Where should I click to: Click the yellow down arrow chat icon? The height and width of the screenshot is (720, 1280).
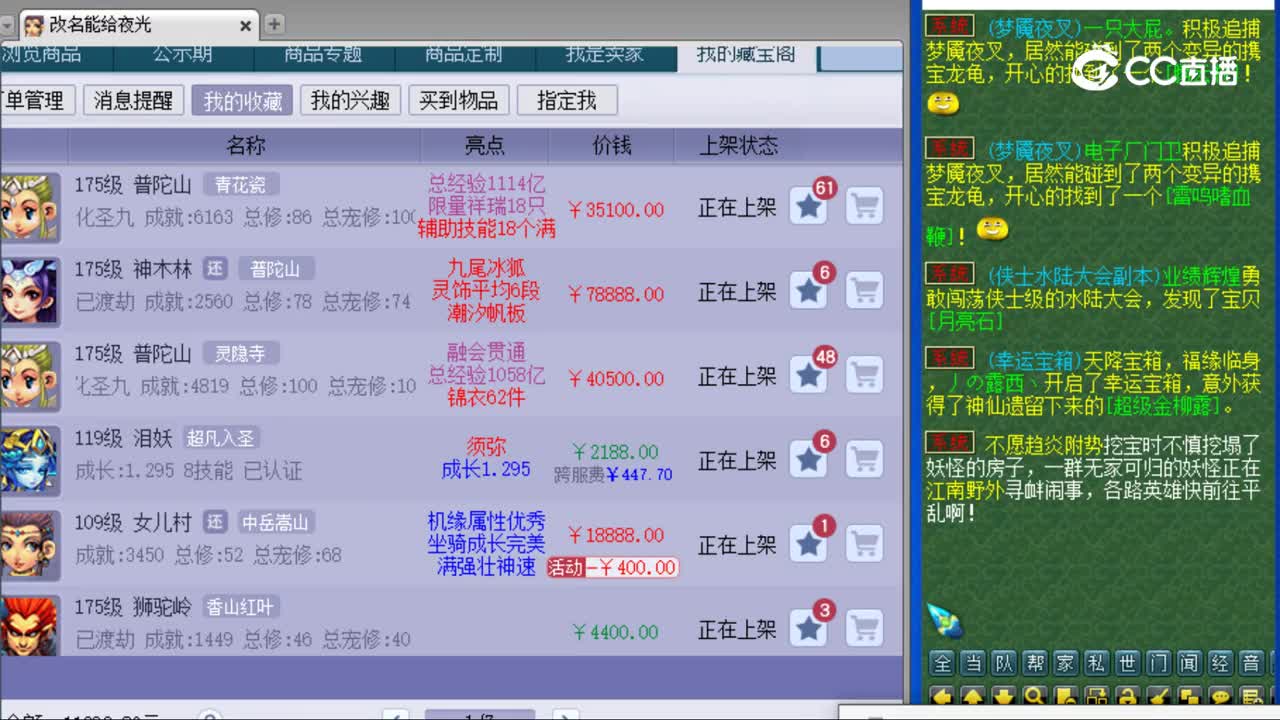tap(1004, 696)
